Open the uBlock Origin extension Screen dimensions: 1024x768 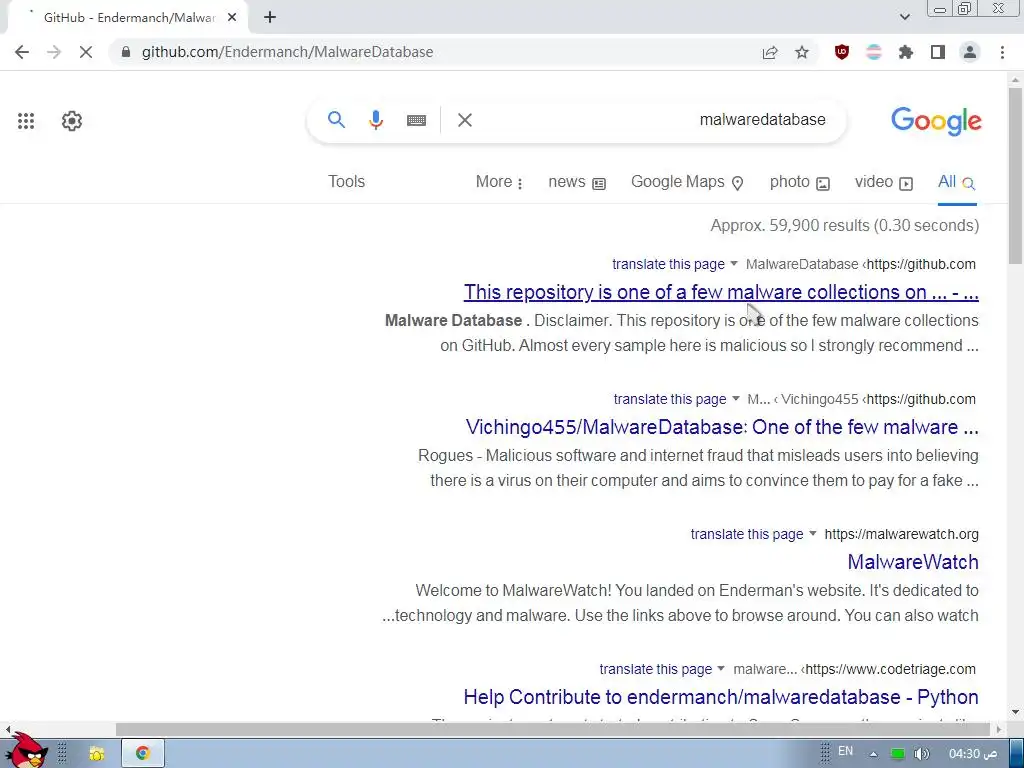(x=842, y=52)
